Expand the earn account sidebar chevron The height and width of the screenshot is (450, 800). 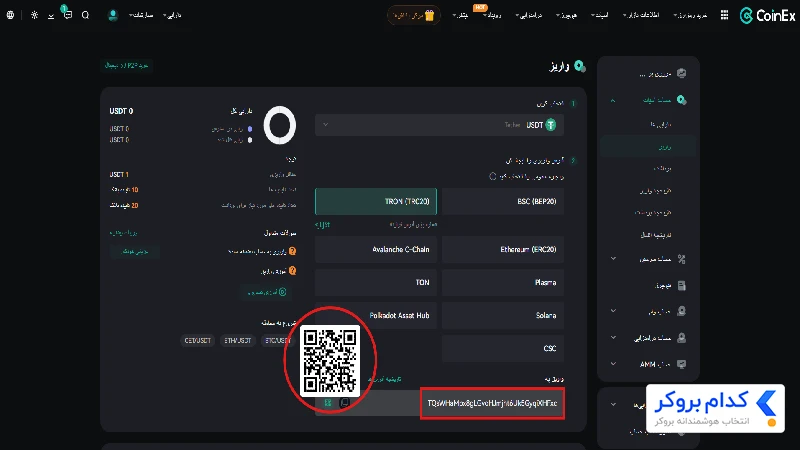pyautogui.click(x=613, y=337)
